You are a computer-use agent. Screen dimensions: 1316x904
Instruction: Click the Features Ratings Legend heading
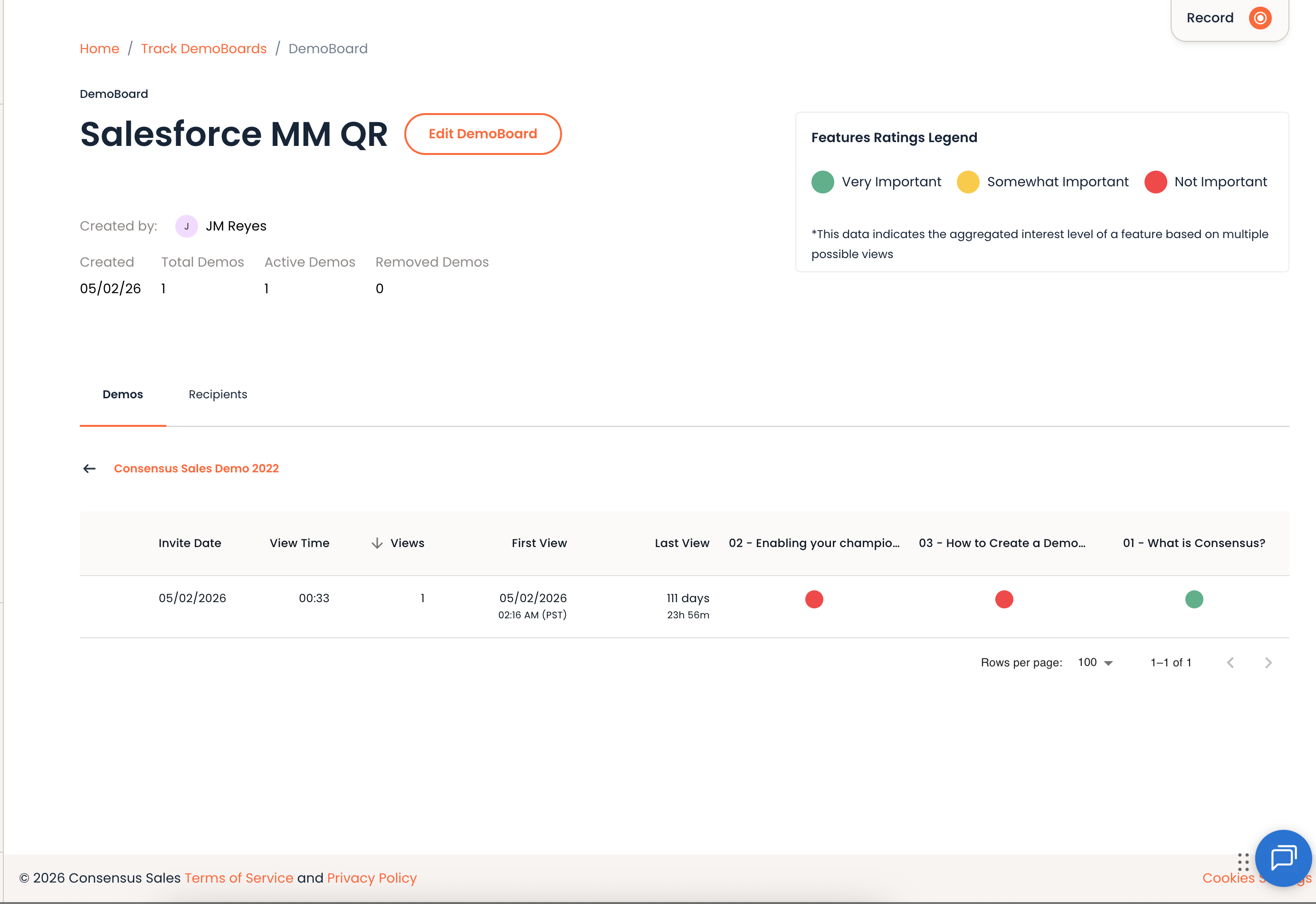pyautogui.click(x=895, y=138)
